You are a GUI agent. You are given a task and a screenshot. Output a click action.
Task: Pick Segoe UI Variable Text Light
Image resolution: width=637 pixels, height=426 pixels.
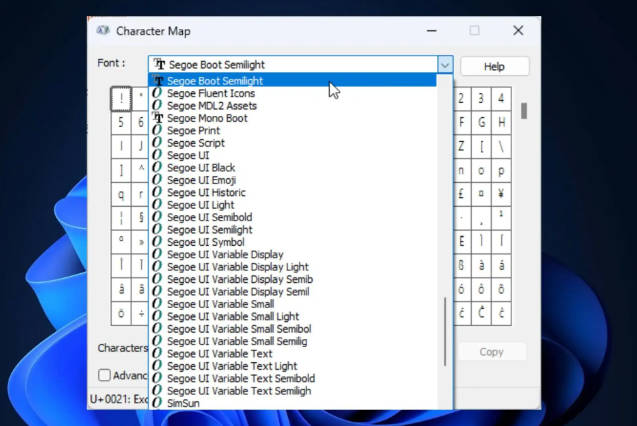tap(293, 366)
